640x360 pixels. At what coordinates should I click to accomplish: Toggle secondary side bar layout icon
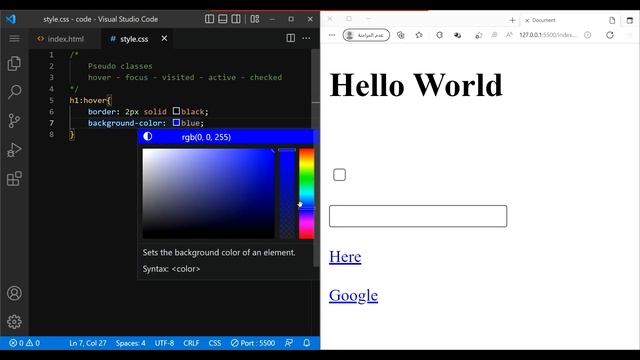pyautogui.click(x=236, y=19)
